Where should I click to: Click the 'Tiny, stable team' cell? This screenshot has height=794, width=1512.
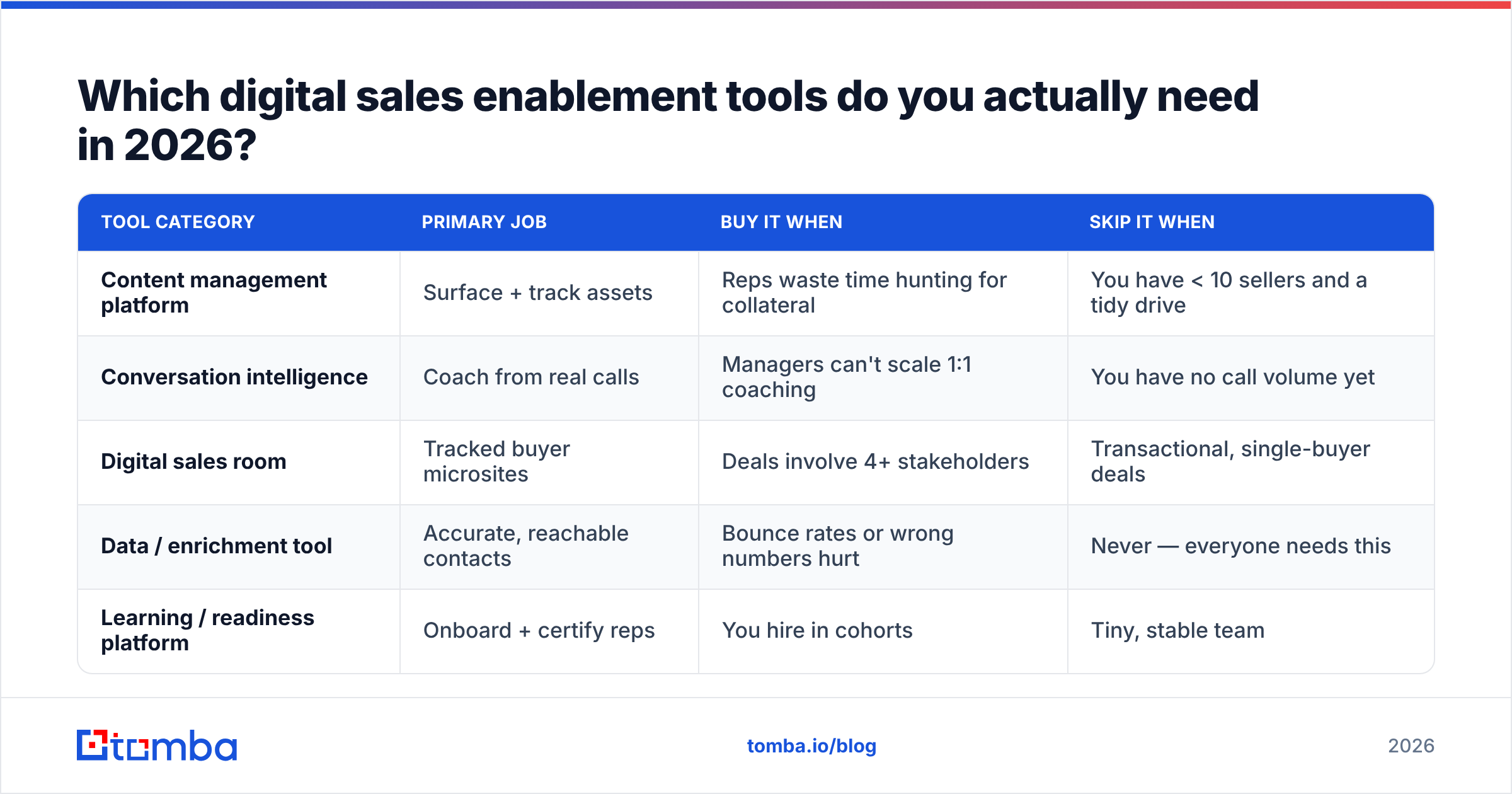pos(1251,631)
